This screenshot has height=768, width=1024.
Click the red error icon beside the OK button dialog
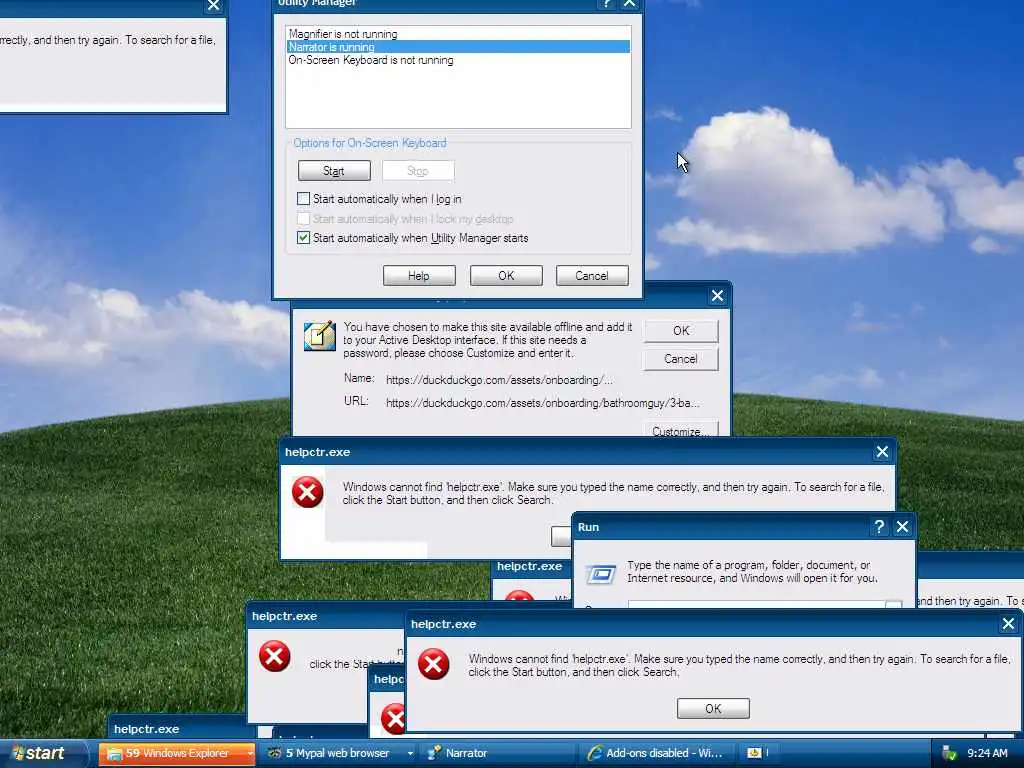tap(434, 664)
